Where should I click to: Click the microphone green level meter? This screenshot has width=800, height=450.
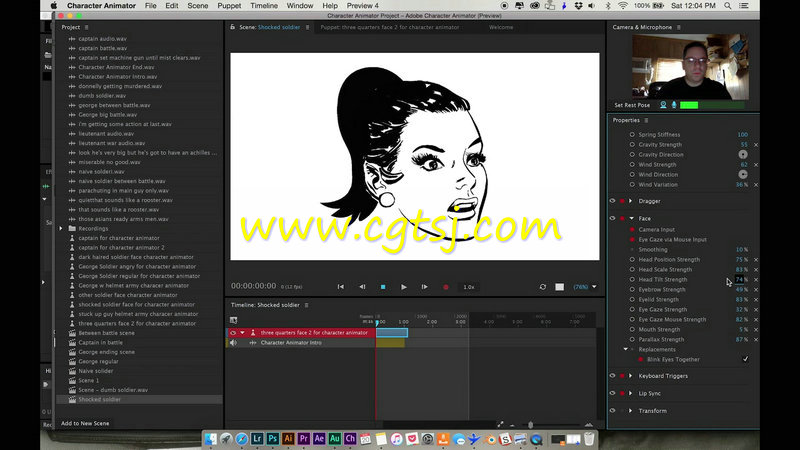tap(712, 105)
